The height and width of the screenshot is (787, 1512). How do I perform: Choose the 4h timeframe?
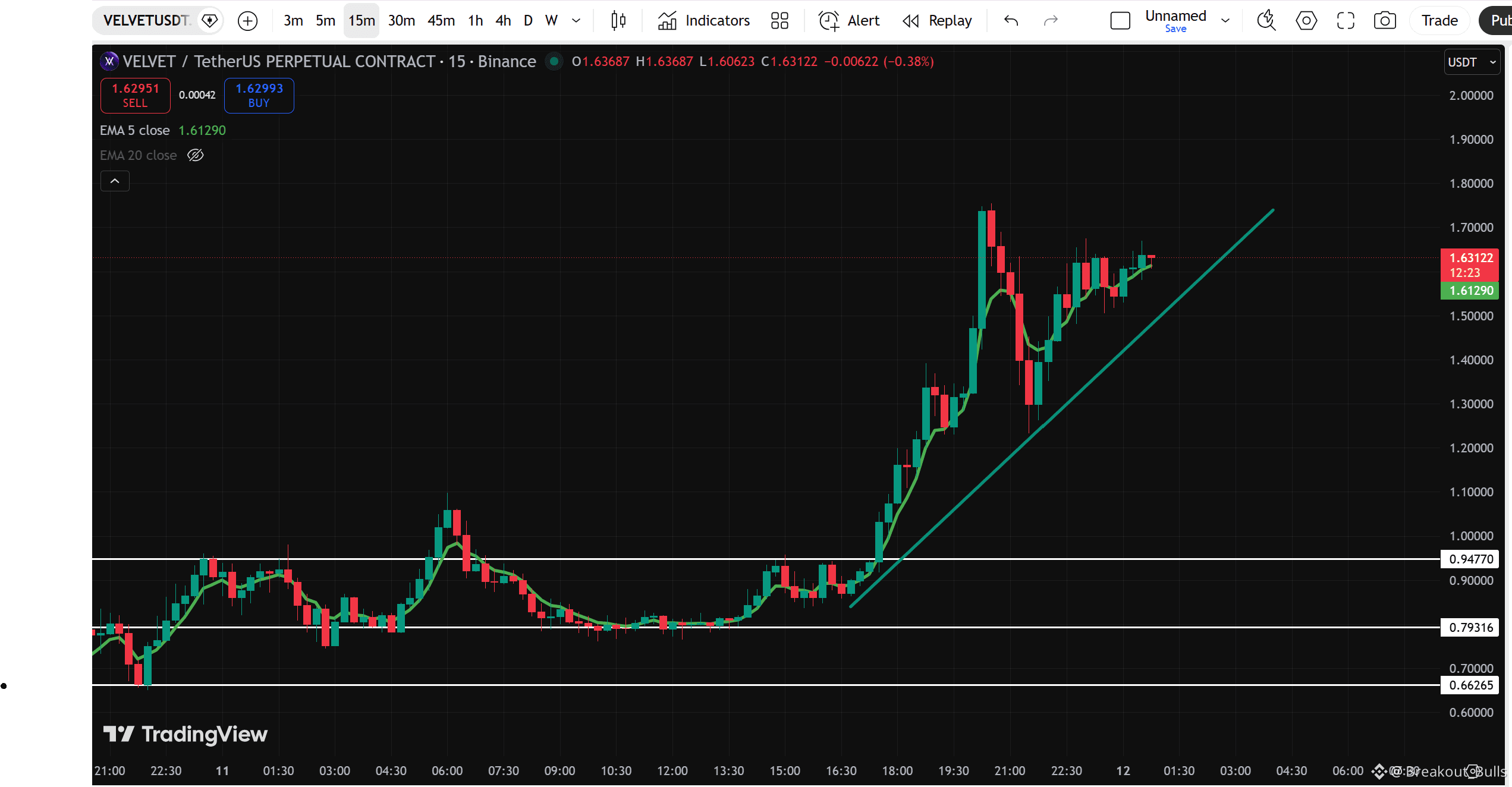coord(503,21)
